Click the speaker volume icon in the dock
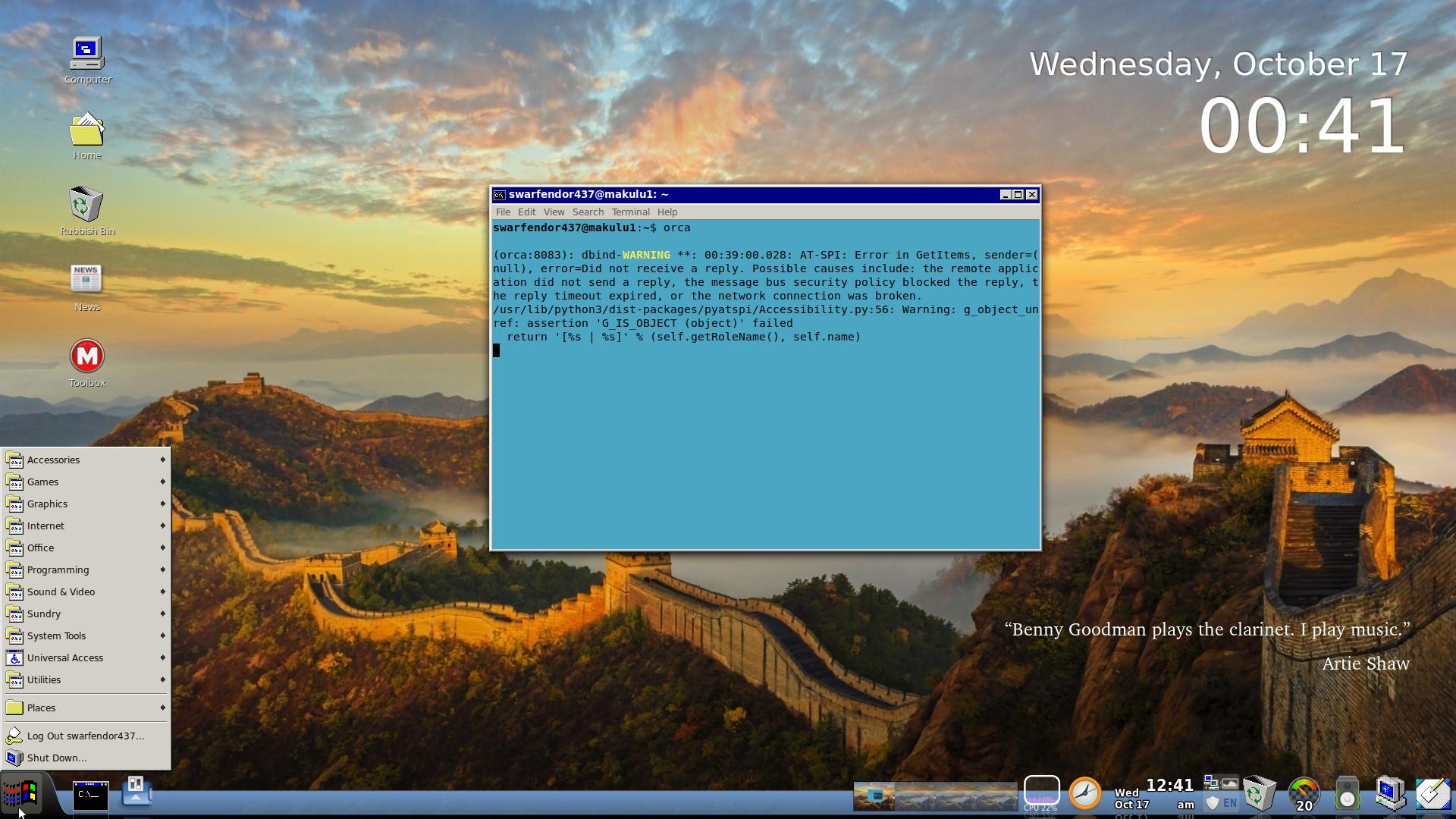 pyautogui.click(x=1347, y=793)
